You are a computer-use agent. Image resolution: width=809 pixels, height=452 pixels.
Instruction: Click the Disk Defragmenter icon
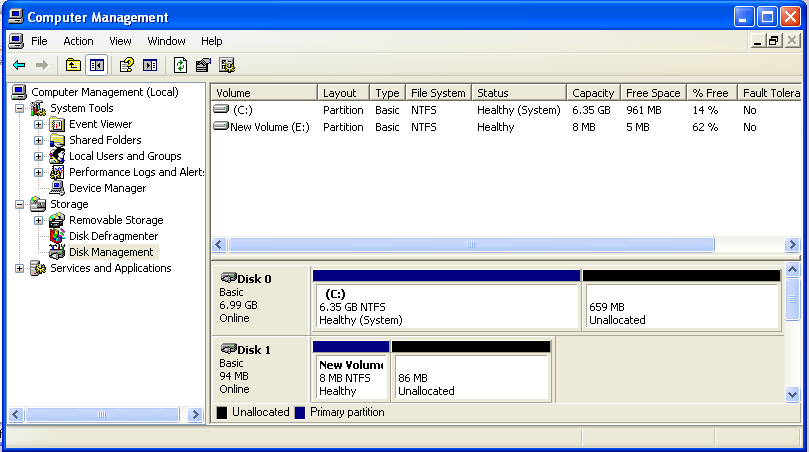click(x=57, y=236)
